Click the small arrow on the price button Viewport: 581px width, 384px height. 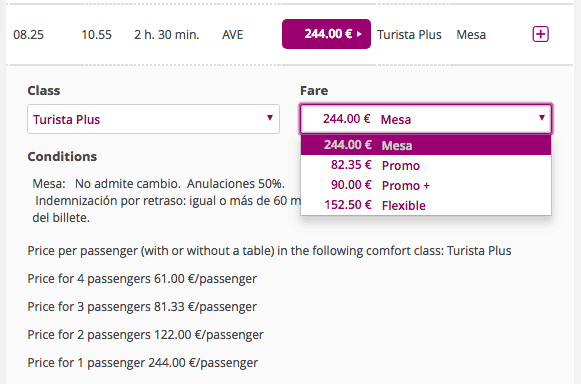[359, 34]
